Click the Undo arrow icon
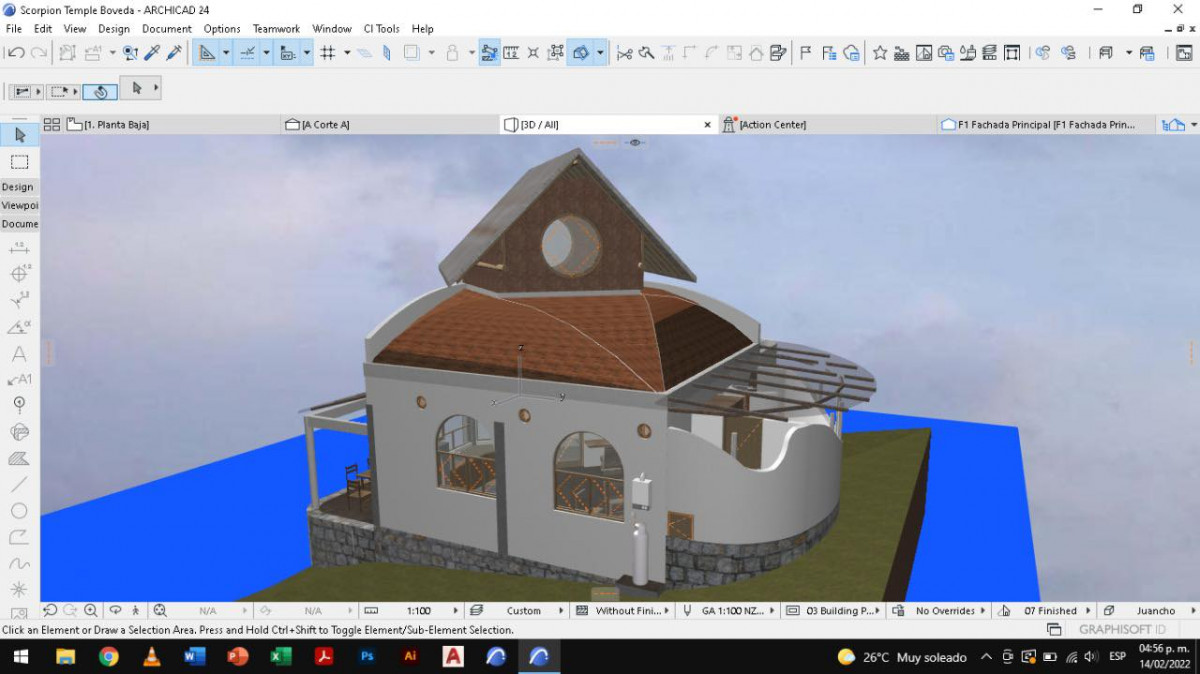The width and height of the screenshot is (1200, 674). 16,53
